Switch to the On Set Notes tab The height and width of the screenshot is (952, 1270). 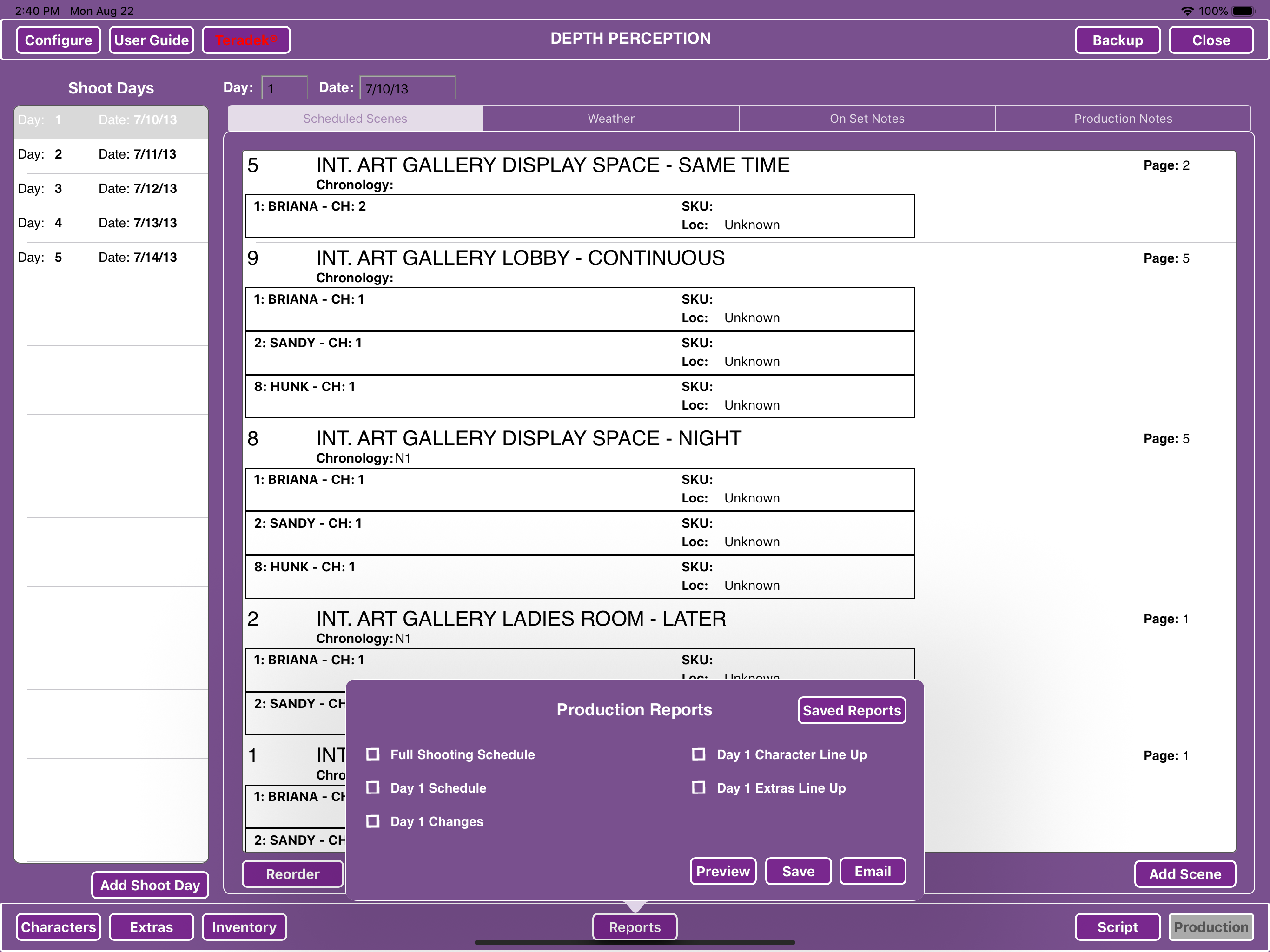(x=867, y=118)
